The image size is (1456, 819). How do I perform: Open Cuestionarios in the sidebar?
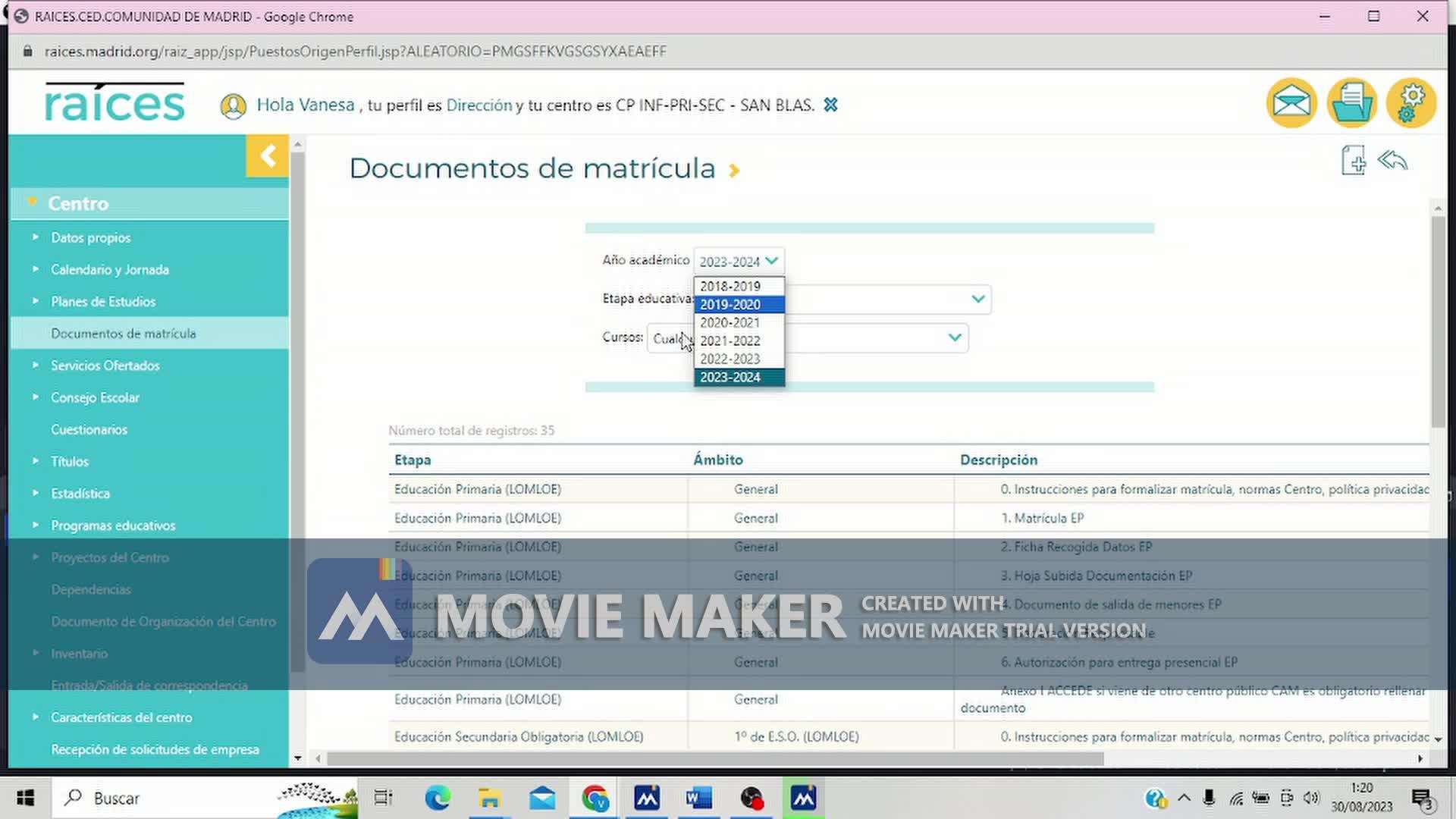89,430
